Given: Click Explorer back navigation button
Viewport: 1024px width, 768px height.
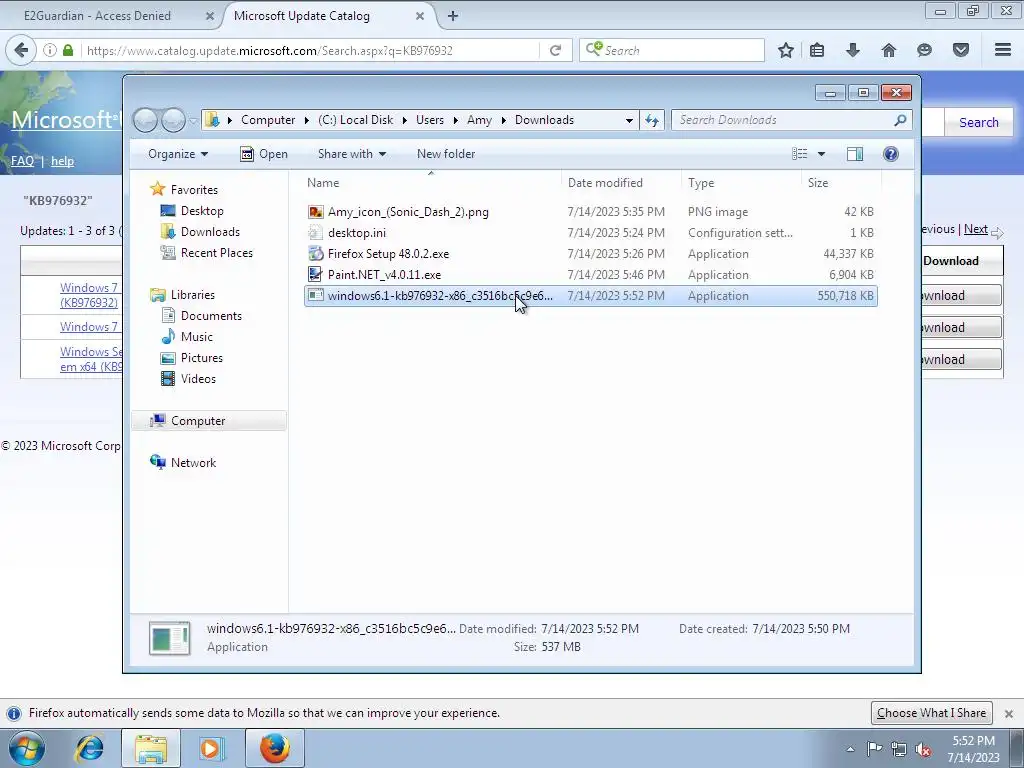Looking at the screenshot, I should [x=146, y=120].
